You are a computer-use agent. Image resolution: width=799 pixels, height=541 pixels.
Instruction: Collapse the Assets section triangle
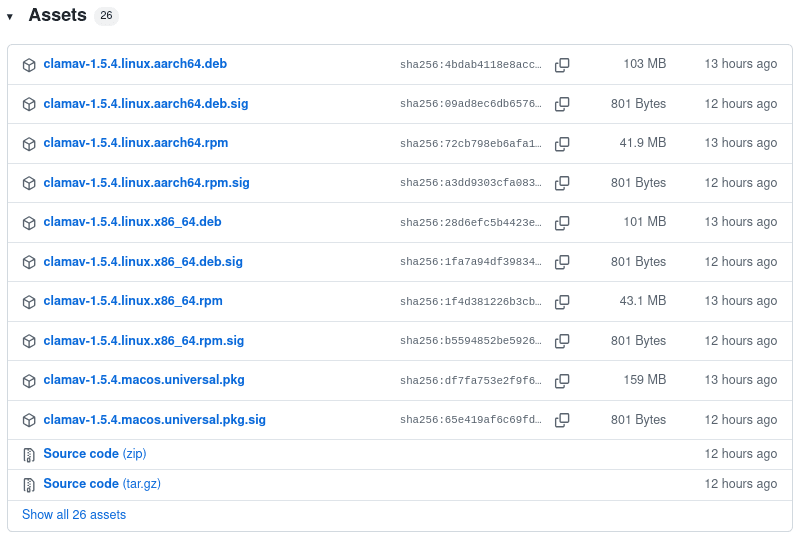10,17
